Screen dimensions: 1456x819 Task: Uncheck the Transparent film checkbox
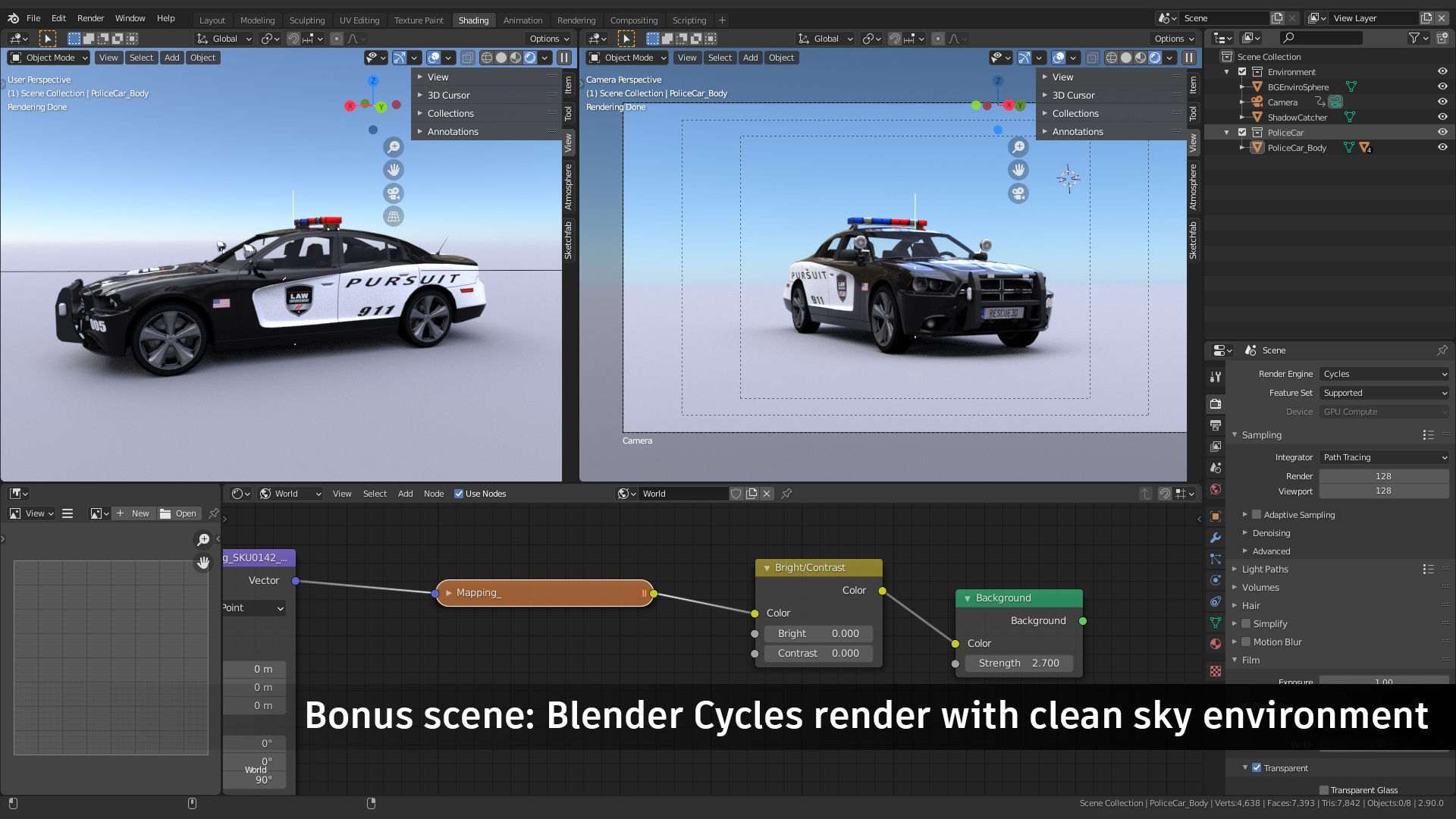[1257, 767]
